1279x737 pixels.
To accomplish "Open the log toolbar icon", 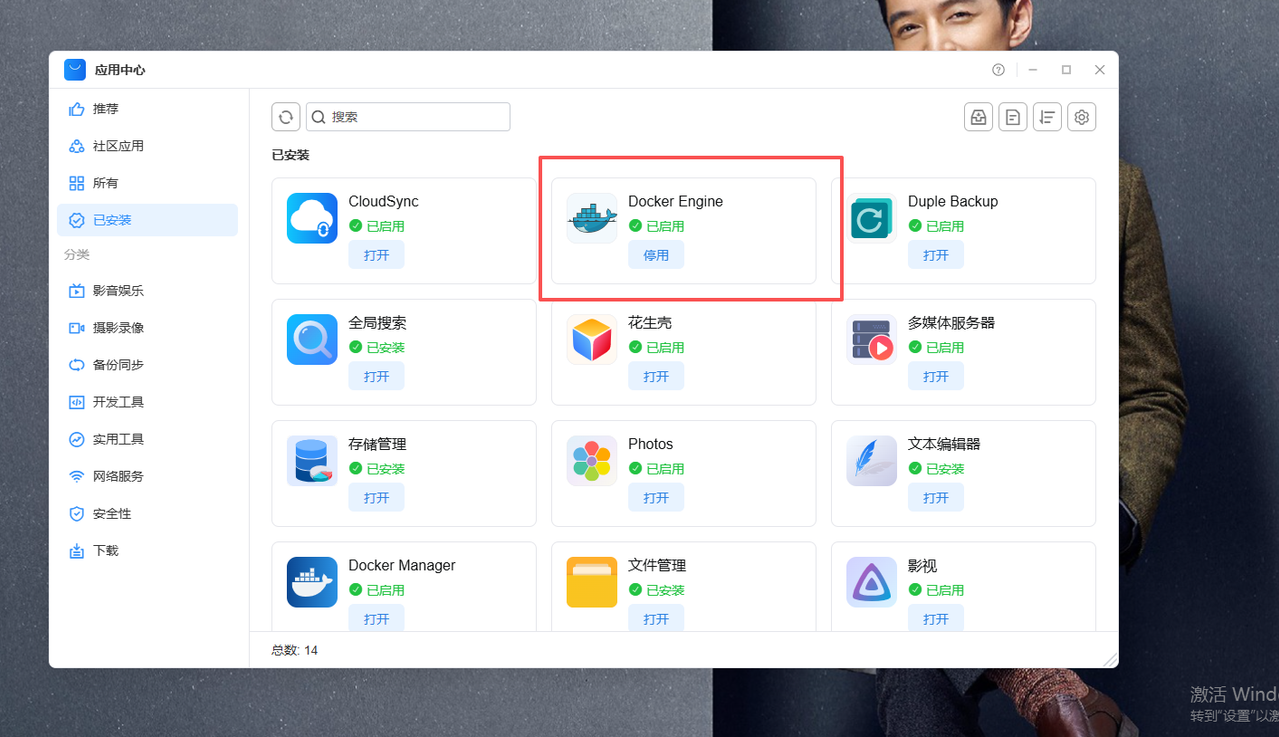I will pos(1013,117).
